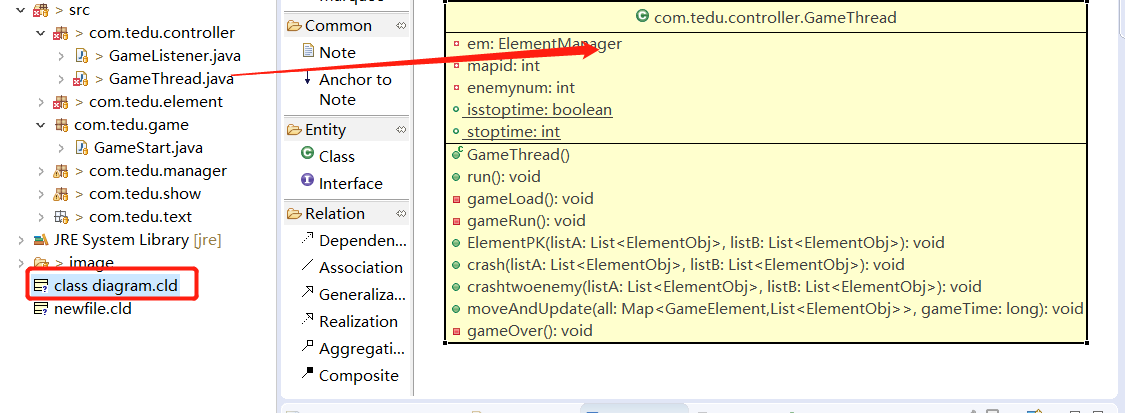Collapse the Entity palette drawer

(325, 130)
